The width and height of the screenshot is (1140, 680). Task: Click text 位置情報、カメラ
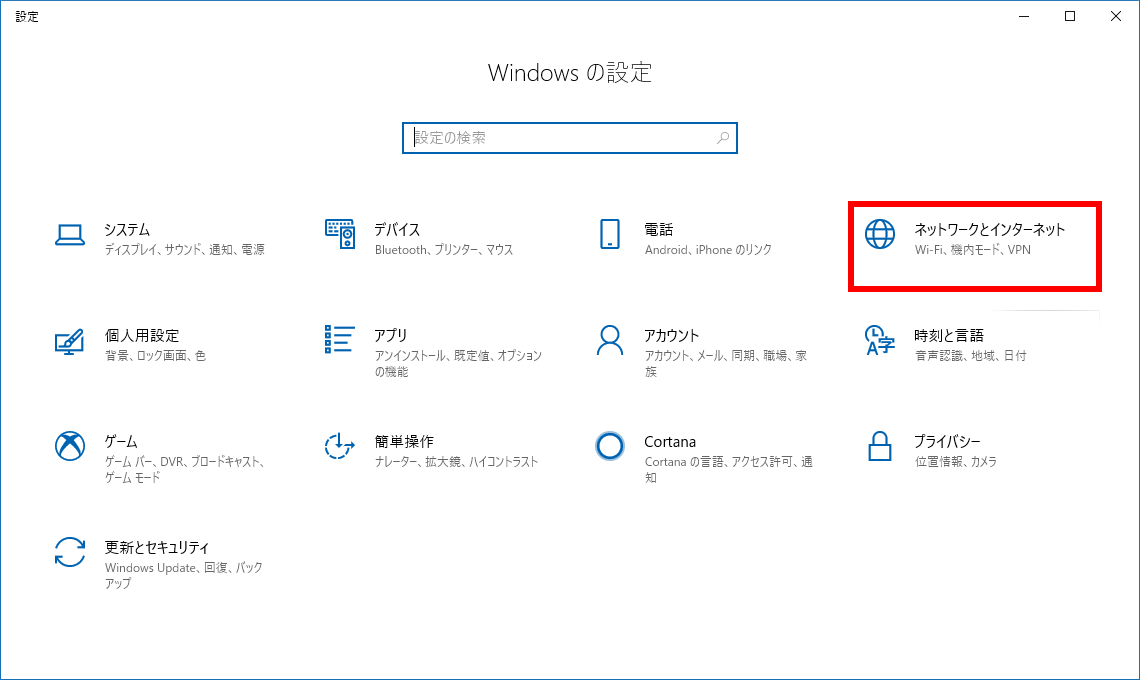[956, 462]
